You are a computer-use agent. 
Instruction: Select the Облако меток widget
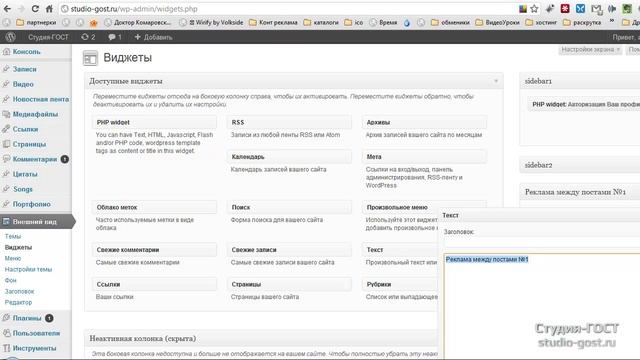pyautogui.click(x=154, y=207)
